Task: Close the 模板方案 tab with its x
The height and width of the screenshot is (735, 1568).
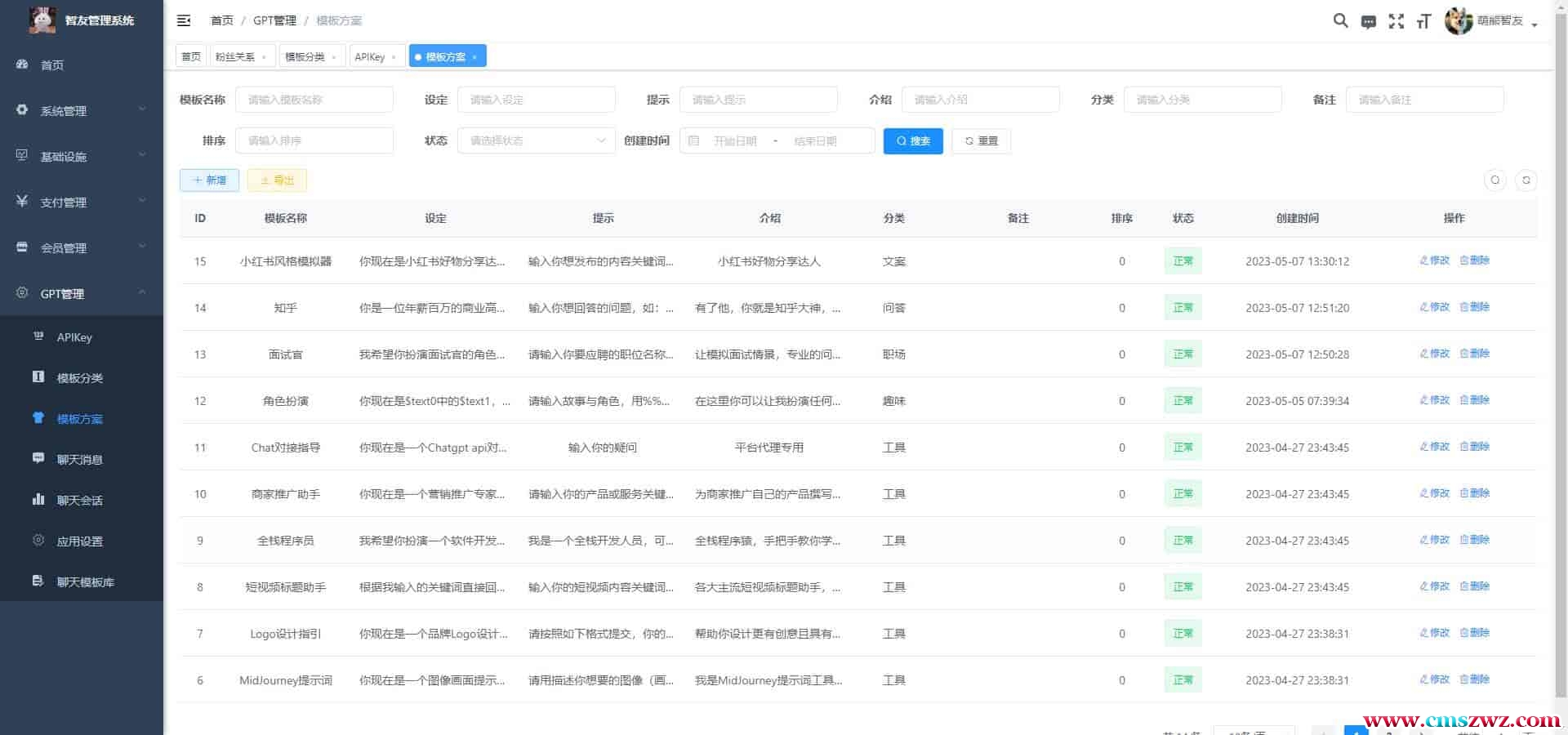Action: click(474, 57)
